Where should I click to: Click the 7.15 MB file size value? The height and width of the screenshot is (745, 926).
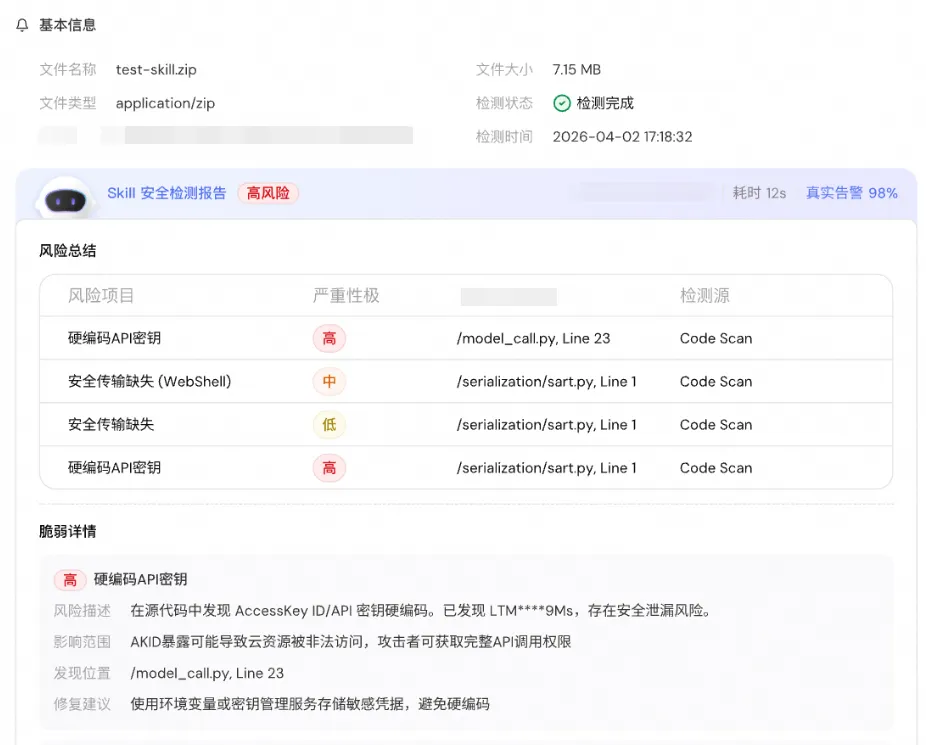[576, 70]
